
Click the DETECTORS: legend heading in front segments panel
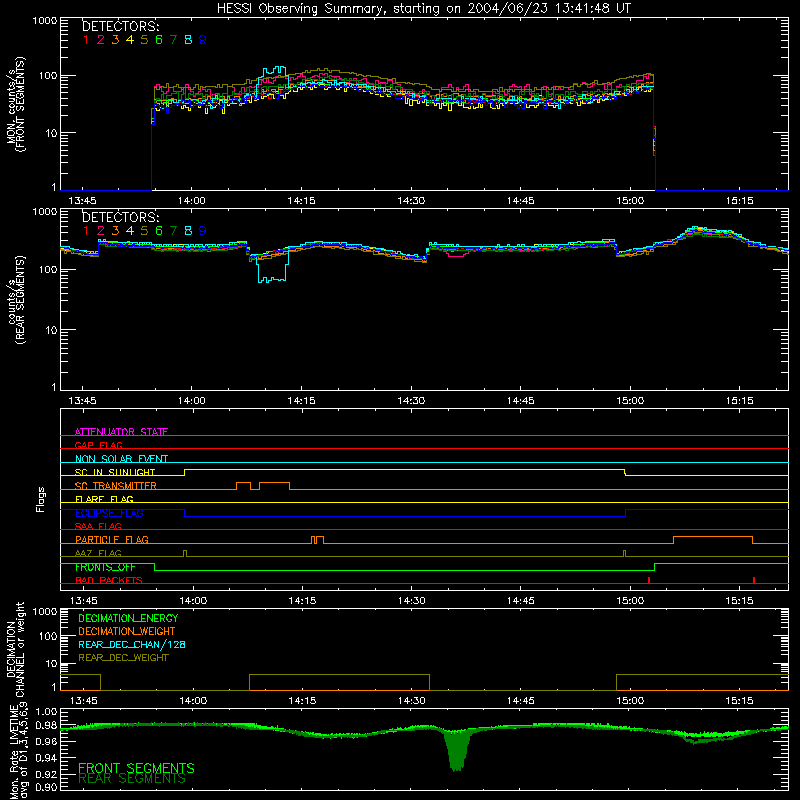[x=121, y=26]
